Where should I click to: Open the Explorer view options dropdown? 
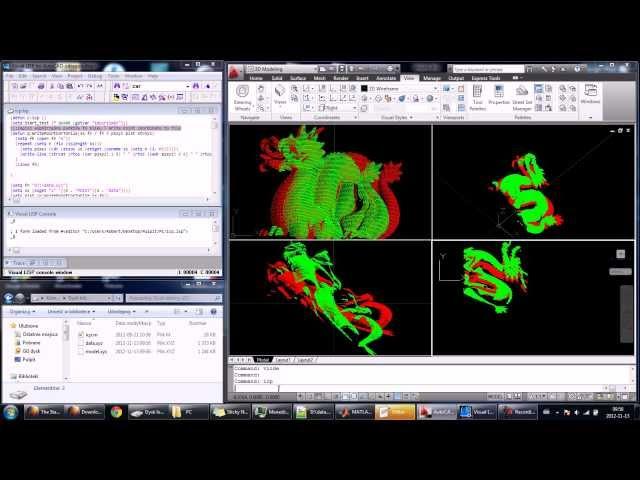click(186, 311)
